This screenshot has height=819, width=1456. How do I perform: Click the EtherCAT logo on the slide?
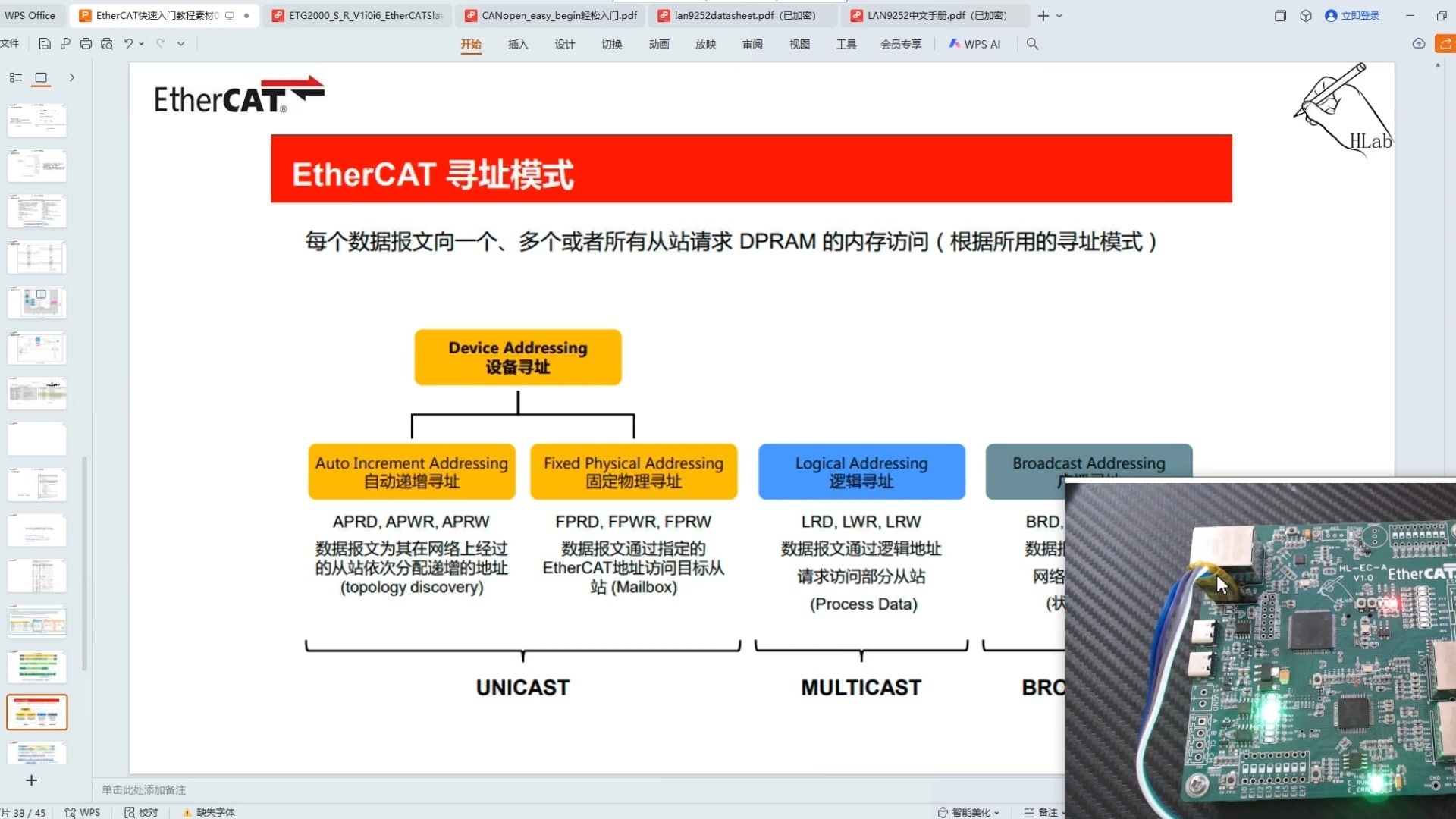[239, 96]
